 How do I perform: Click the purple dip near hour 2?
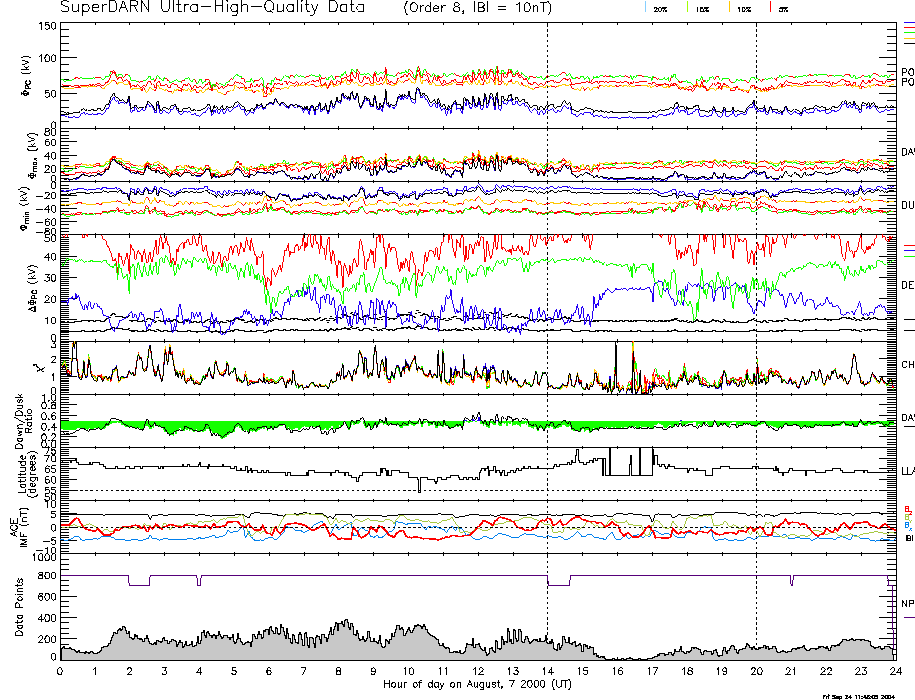tap(139, 583)
